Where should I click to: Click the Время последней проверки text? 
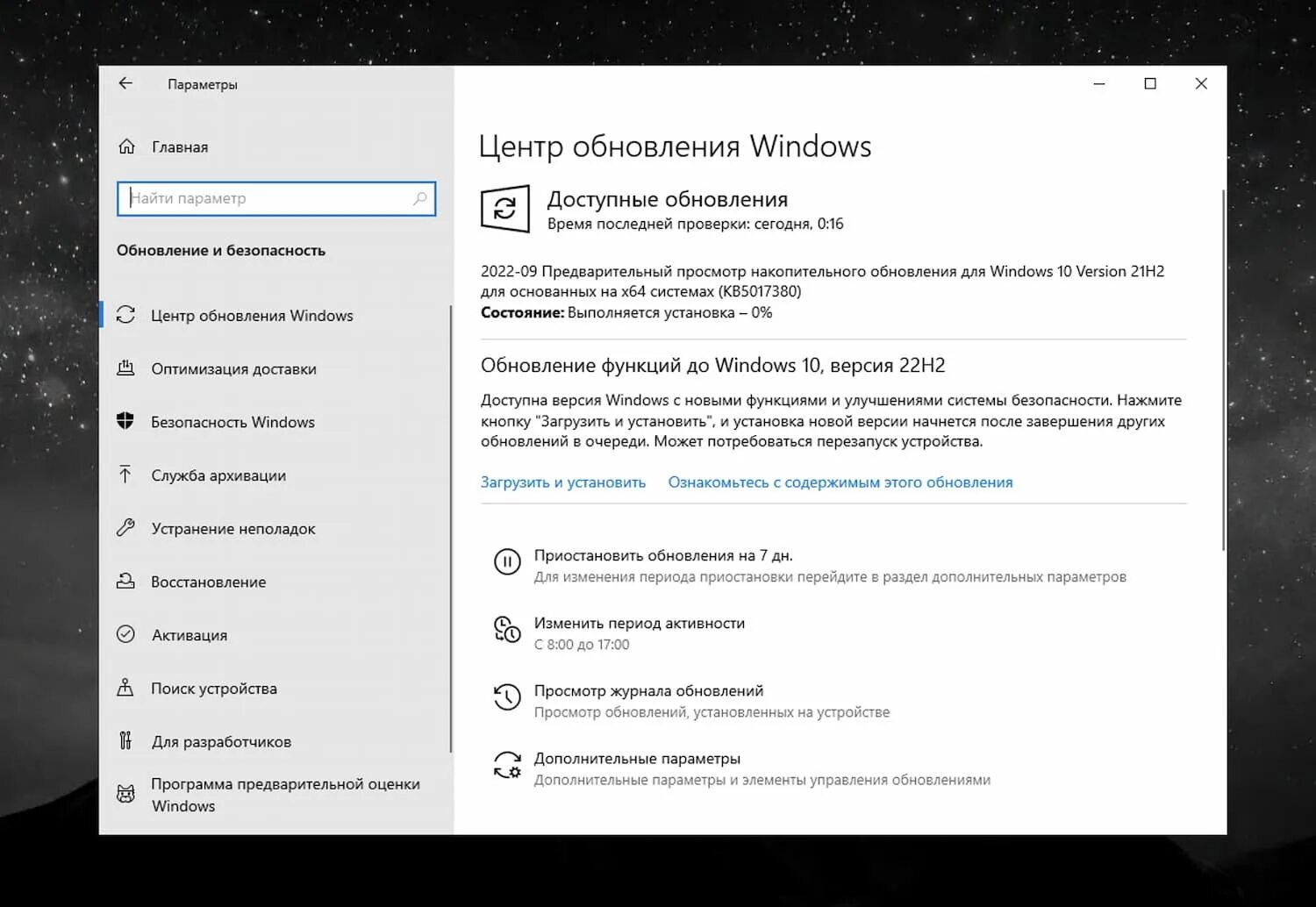coord(695,224)
